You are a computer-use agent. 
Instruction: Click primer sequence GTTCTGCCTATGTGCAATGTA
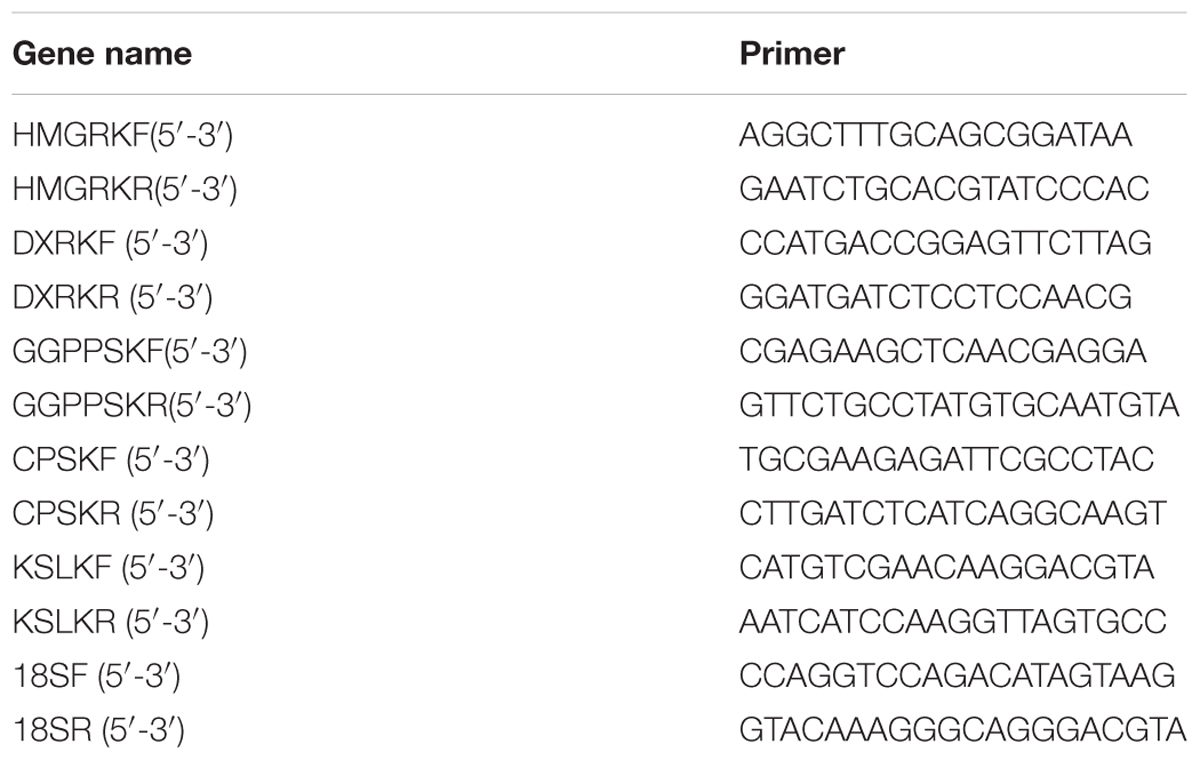960,405
